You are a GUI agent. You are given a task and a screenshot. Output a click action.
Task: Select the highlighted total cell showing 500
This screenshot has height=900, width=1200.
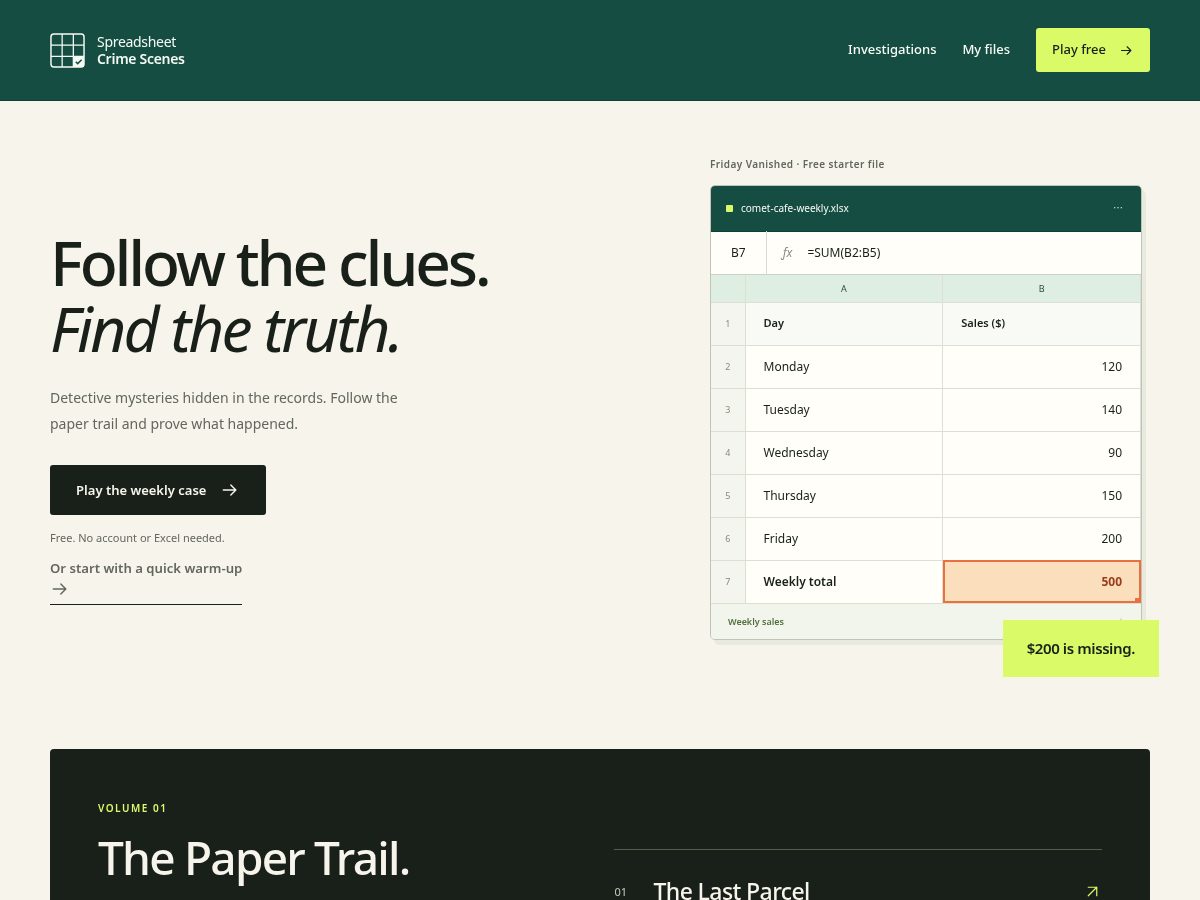pos(1041,582)
